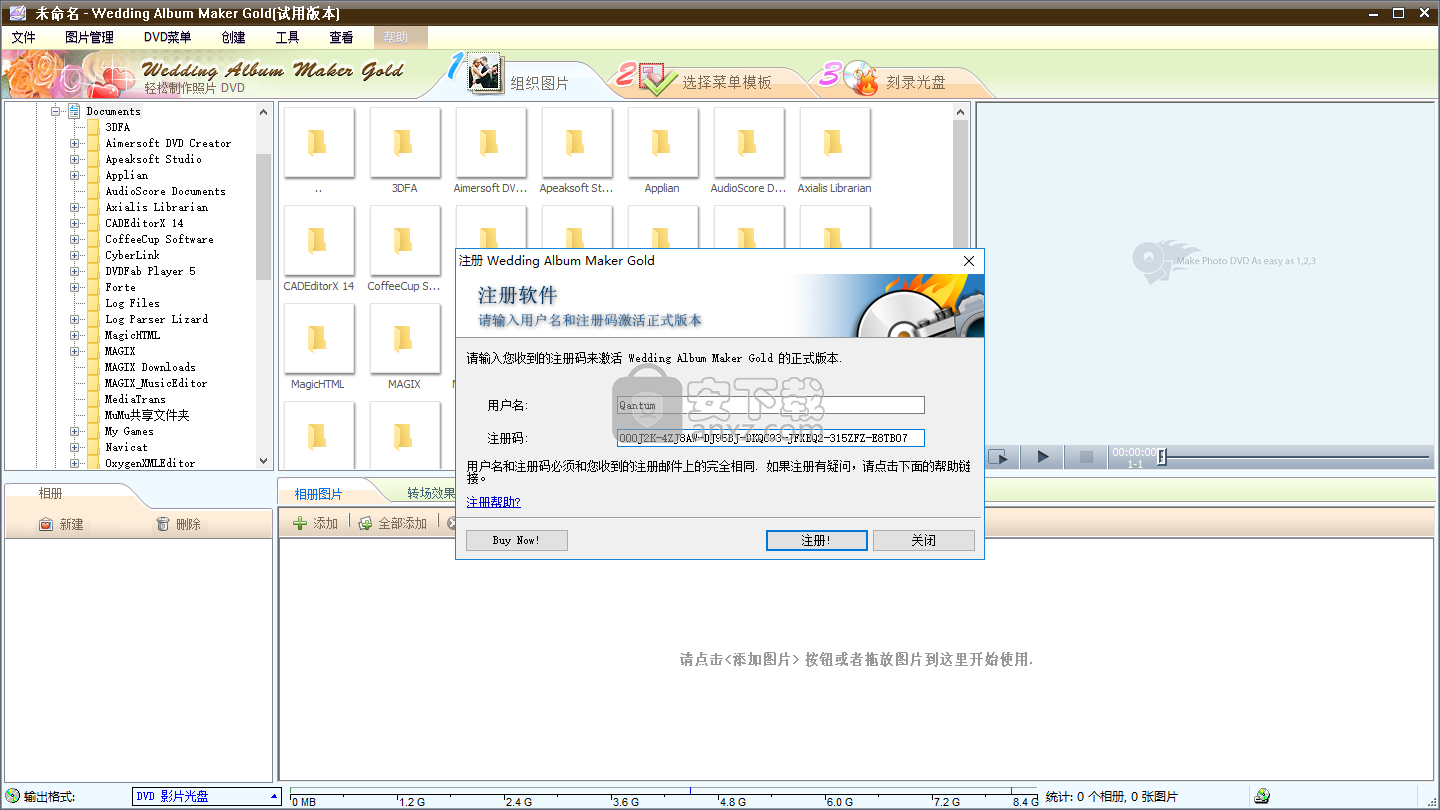The height and width of the screenshot is (810, 1440).
Task: Expand the CyberLink tree node
Action: click(x=75, y=255)
